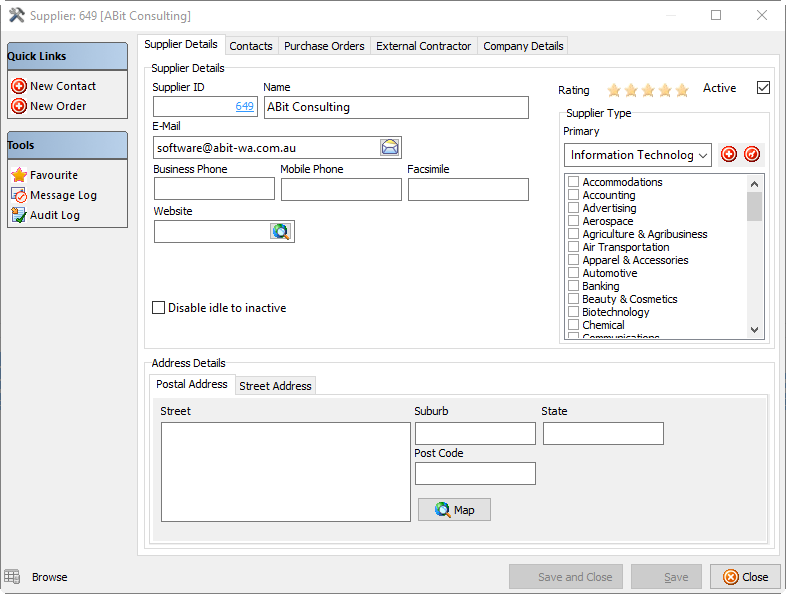786x594 pixels.
Task: Click the Supplier ID 649 link
Action: 245,106
